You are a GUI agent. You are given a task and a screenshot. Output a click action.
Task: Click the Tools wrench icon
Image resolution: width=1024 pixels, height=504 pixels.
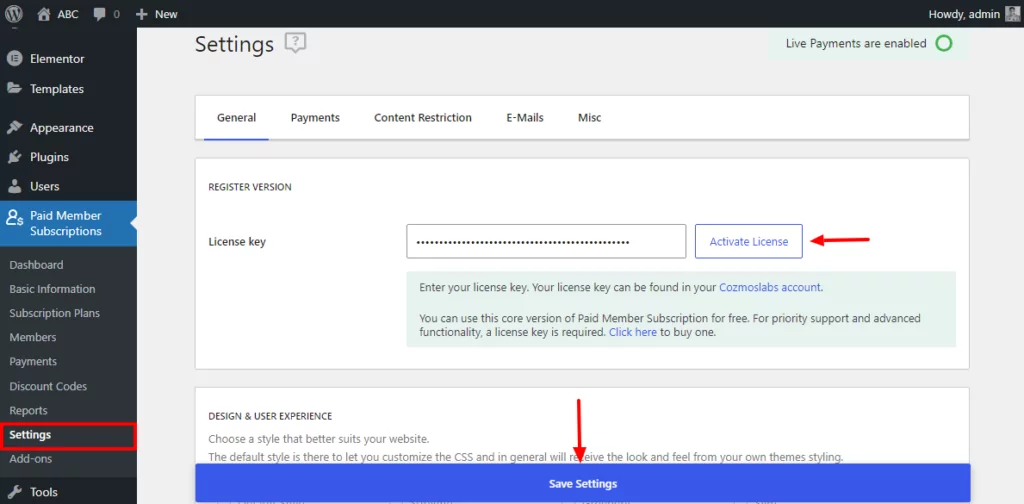[x=14, y=492]
